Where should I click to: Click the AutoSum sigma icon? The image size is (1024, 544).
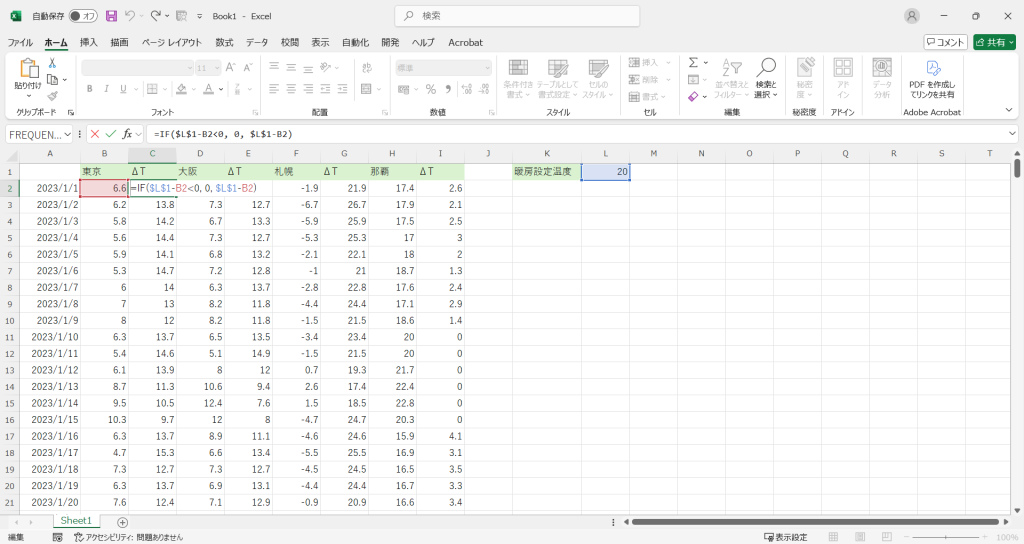click(693, 62)
